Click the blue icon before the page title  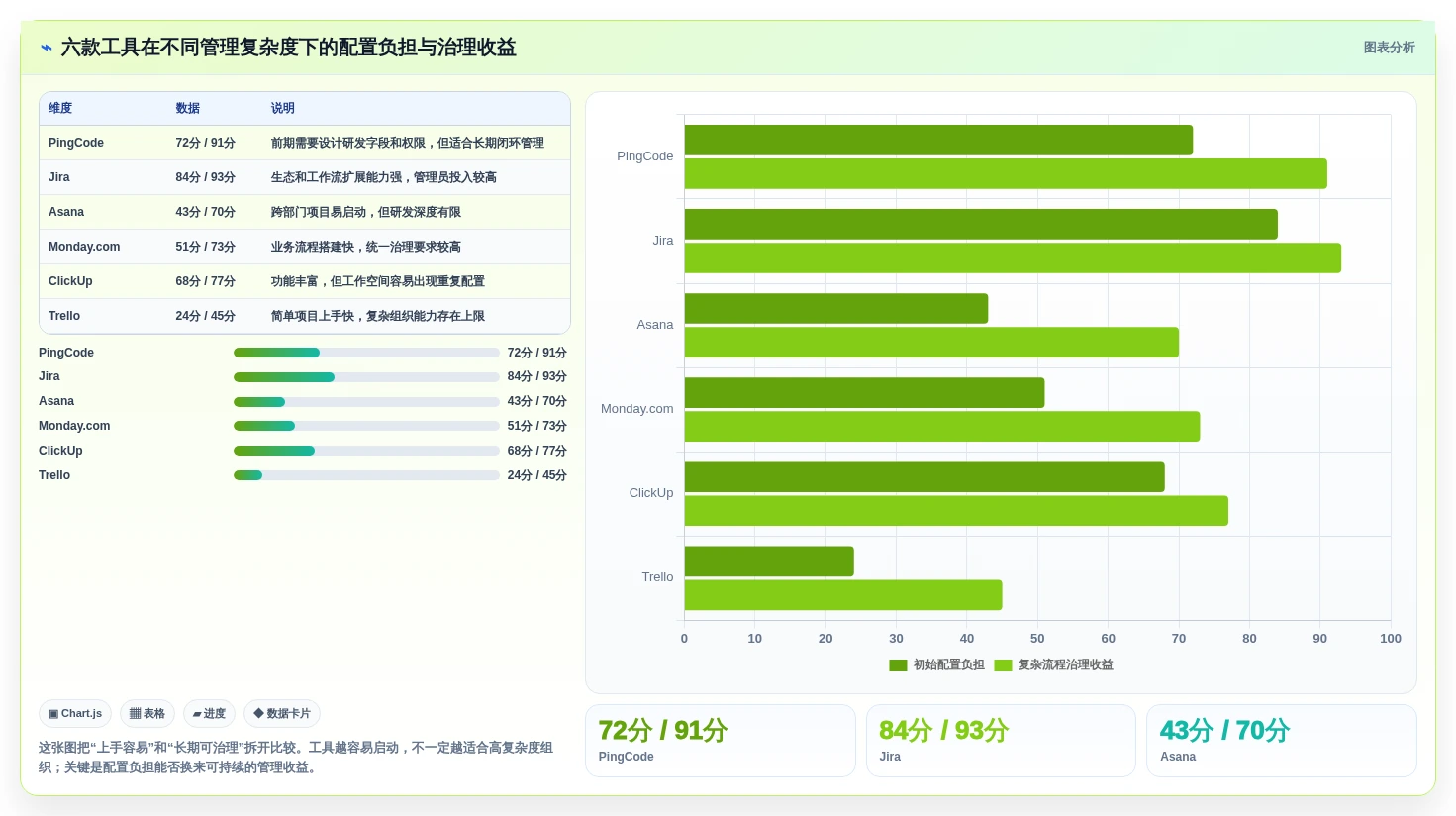[46, 48]
